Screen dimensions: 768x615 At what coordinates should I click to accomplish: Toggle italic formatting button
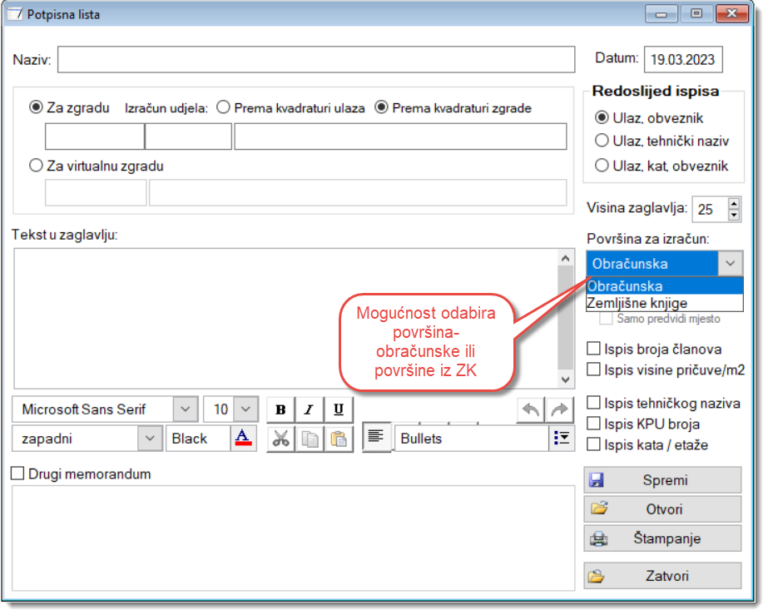pyautogui.click(x=309, y=409)
